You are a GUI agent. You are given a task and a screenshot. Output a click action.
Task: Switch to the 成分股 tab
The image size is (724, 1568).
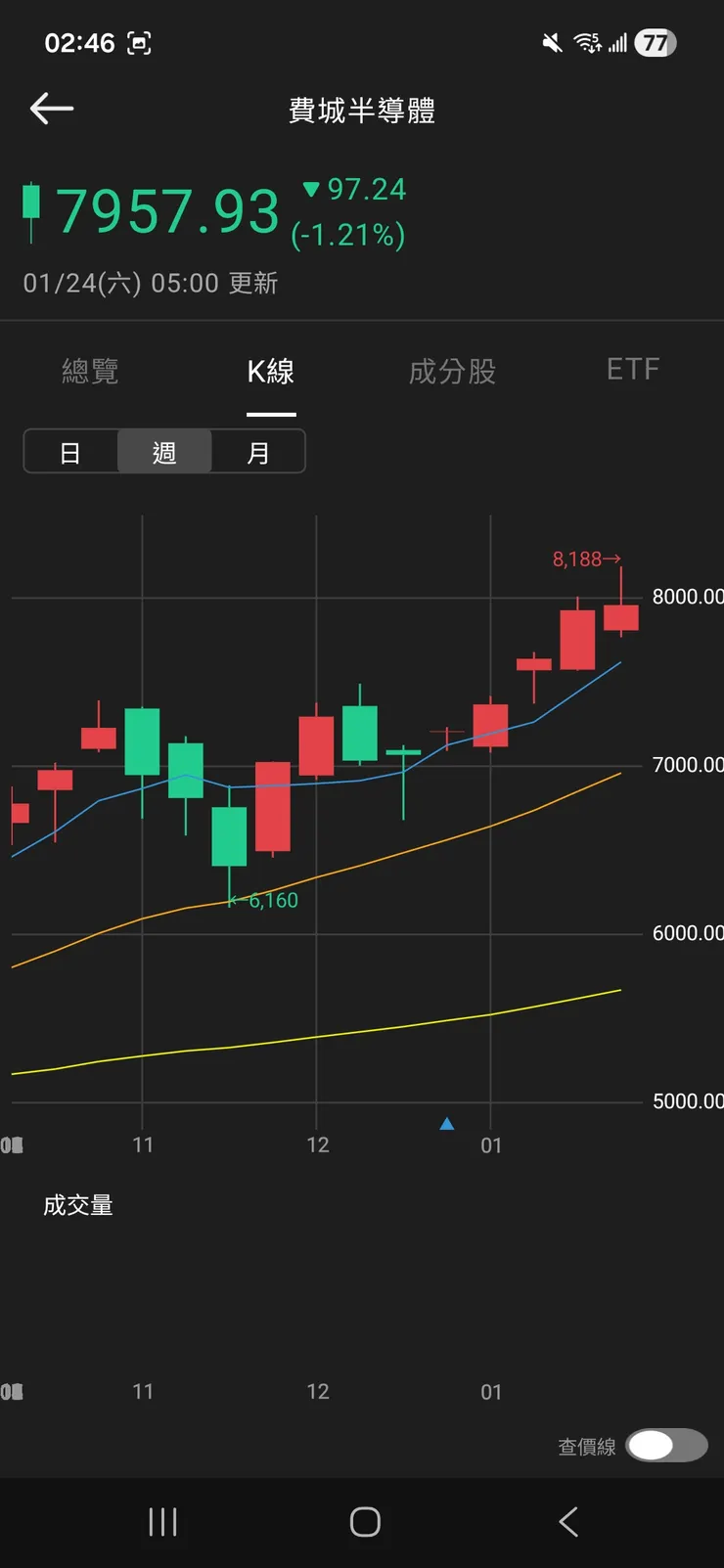point(452,371)
